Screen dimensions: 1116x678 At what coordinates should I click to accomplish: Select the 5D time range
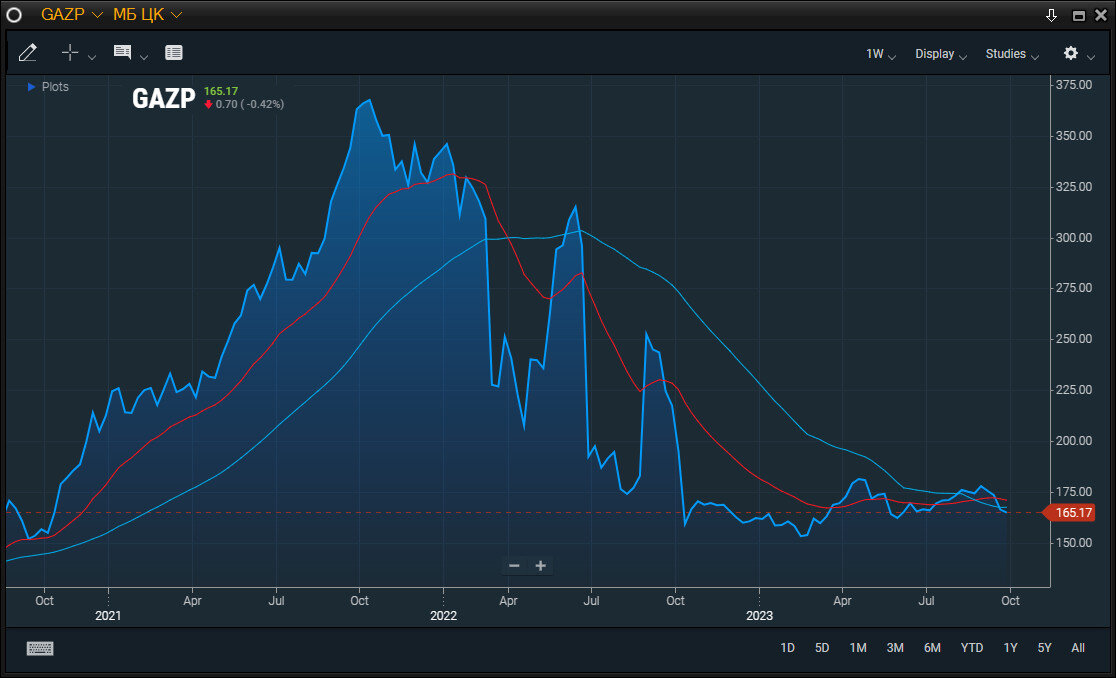(x=822, y=648)
